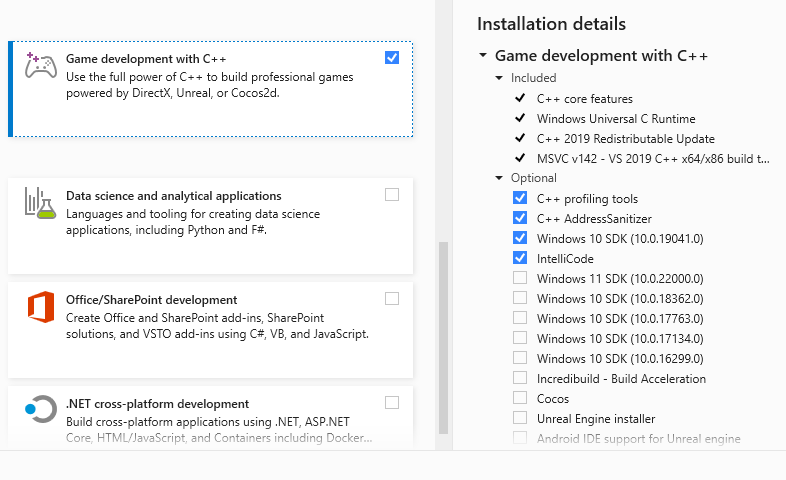The height and width of the screenshot is (480, 786).
Task: Enable Windows 10 SDK (10.0.16299.0)
Action: tap(520, 358)
